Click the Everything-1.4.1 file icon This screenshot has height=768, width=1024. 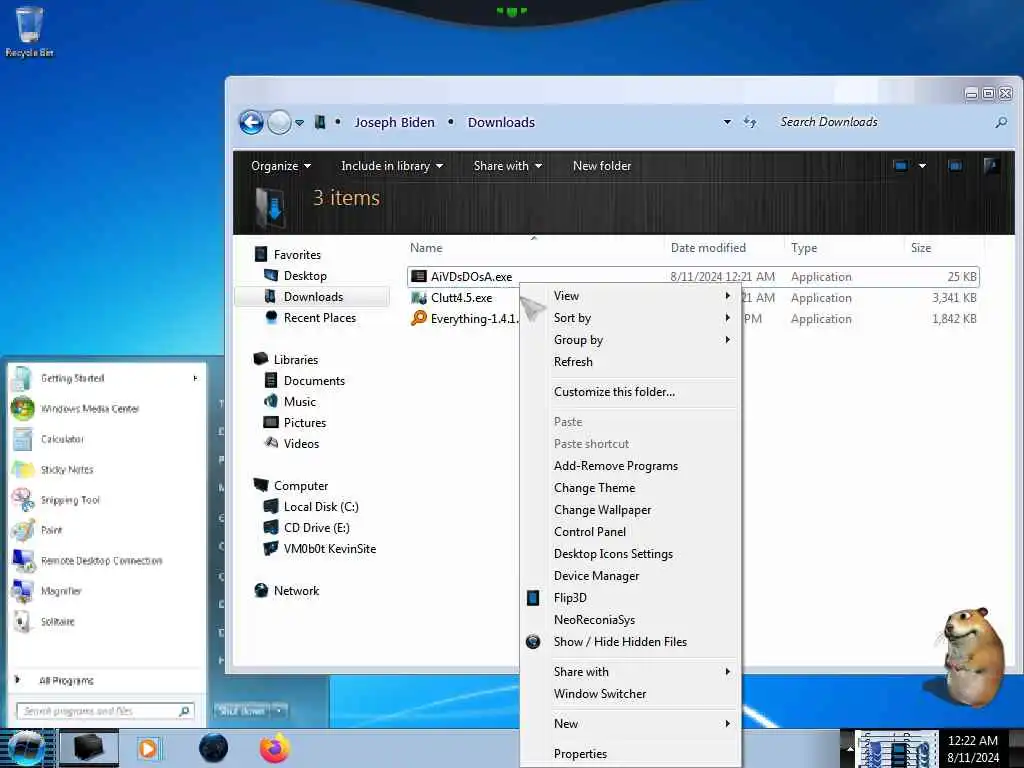tap(419, 318)
